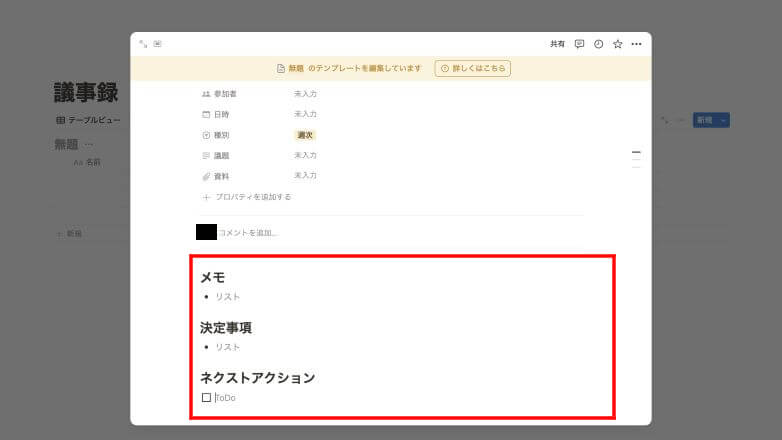Click the コメントを追加 comment field
Viewport: 782px width, 440px height.
coord(248,233)
